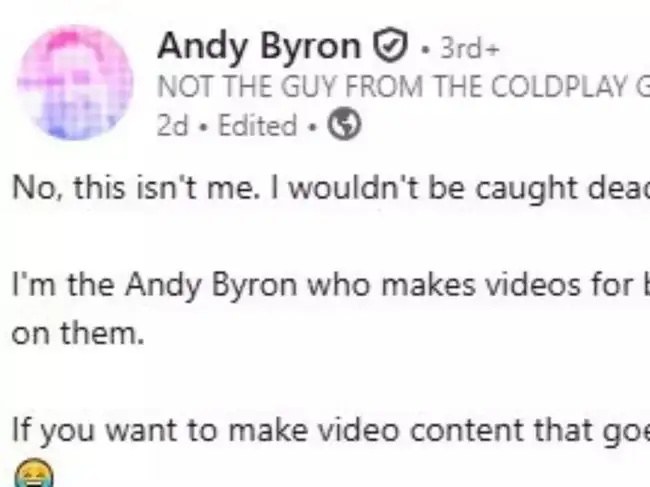Click the sentence "No, this isn't me."
Image resolution: width=650 pixels, height=487 pixels.
pyautogui.click(x=133, y=188)
